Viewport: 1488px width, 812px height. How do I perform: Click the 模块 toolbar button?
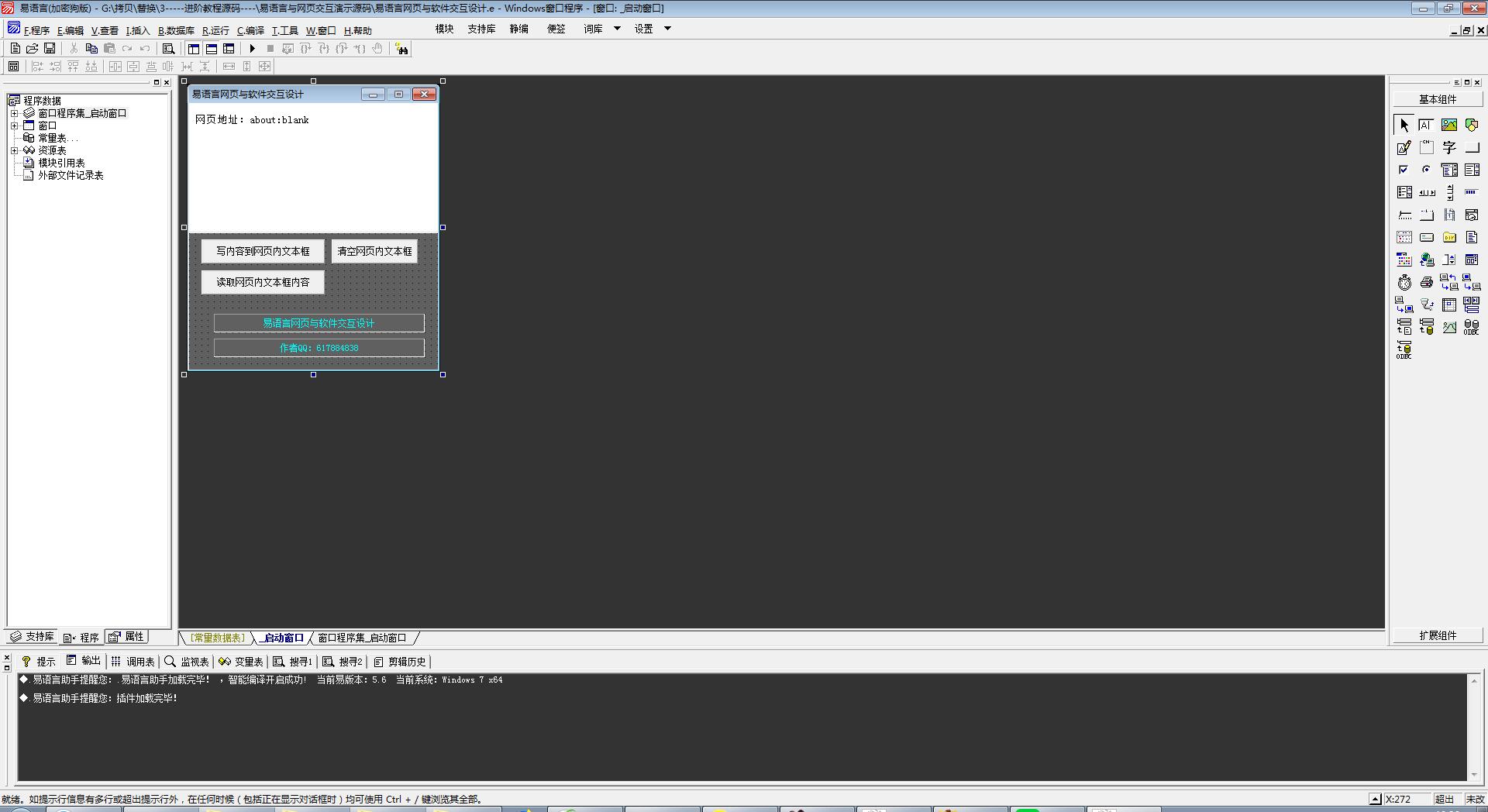tap(444, 29)
